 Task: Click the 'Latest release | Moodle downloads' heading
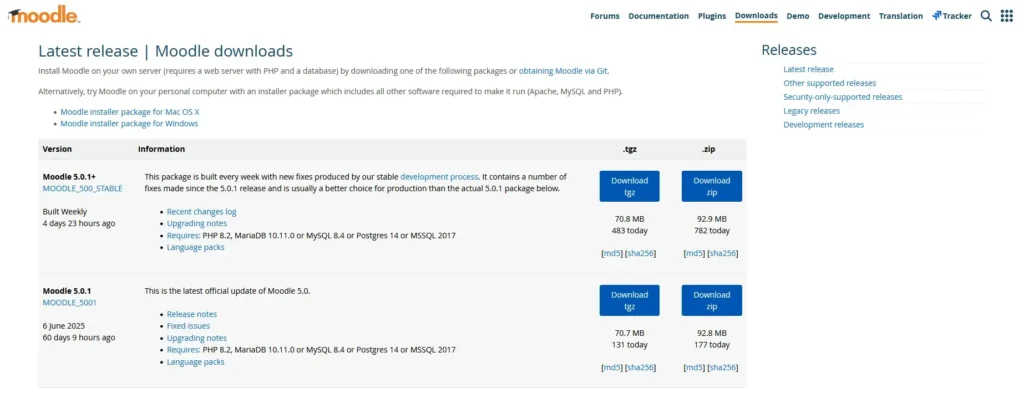[165, 51]
